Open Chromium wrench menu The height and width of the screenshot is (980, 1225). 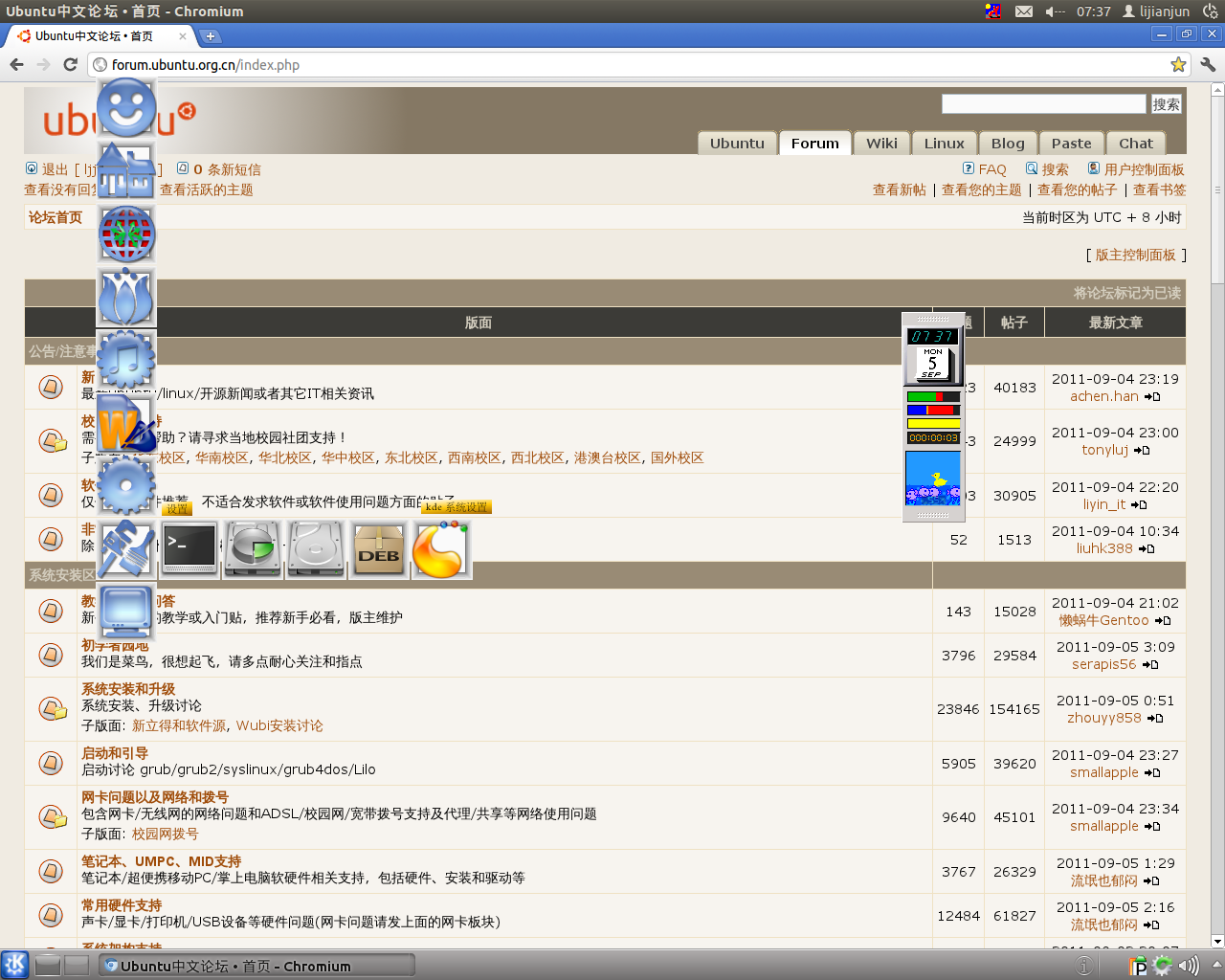pyautogui.click(x=1208, y=64)
